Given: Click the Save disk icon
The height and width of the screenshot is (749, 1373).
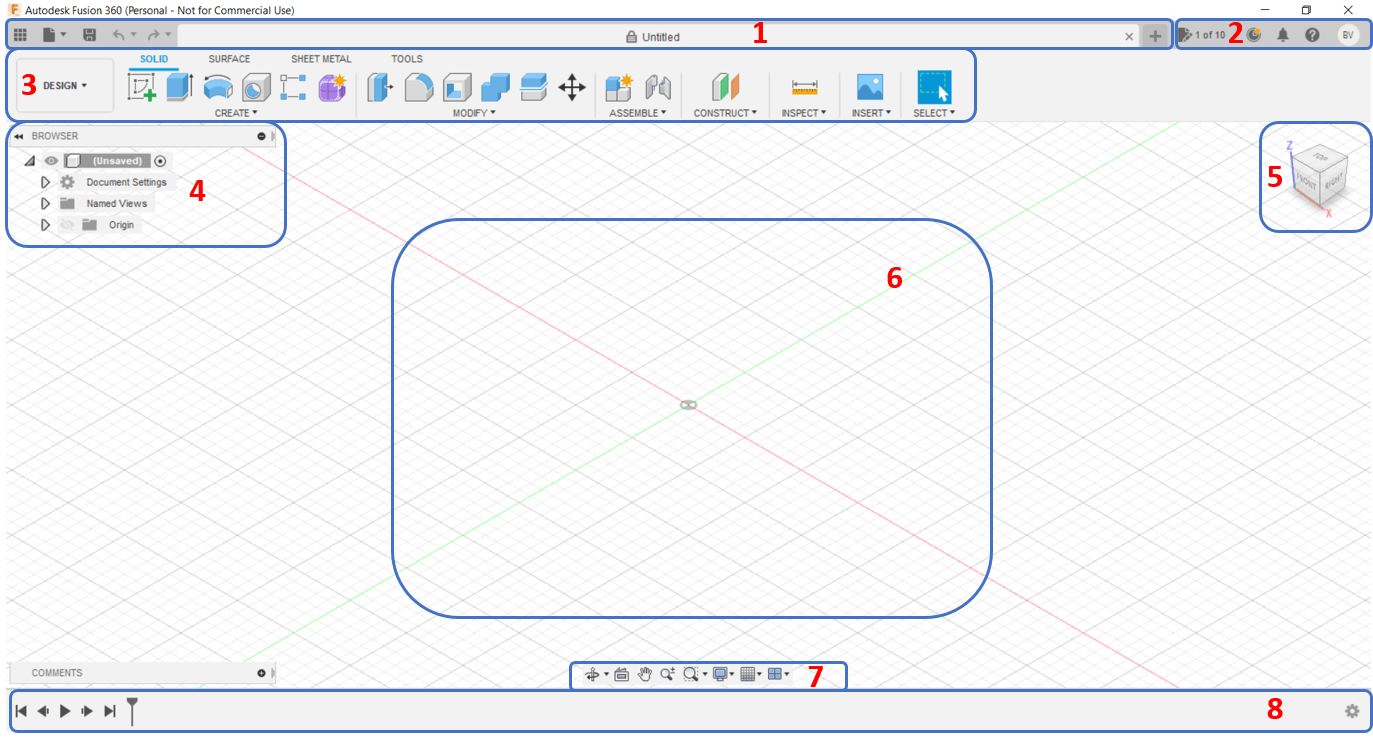Looking at the screenshot, I should tap(89, 35).
